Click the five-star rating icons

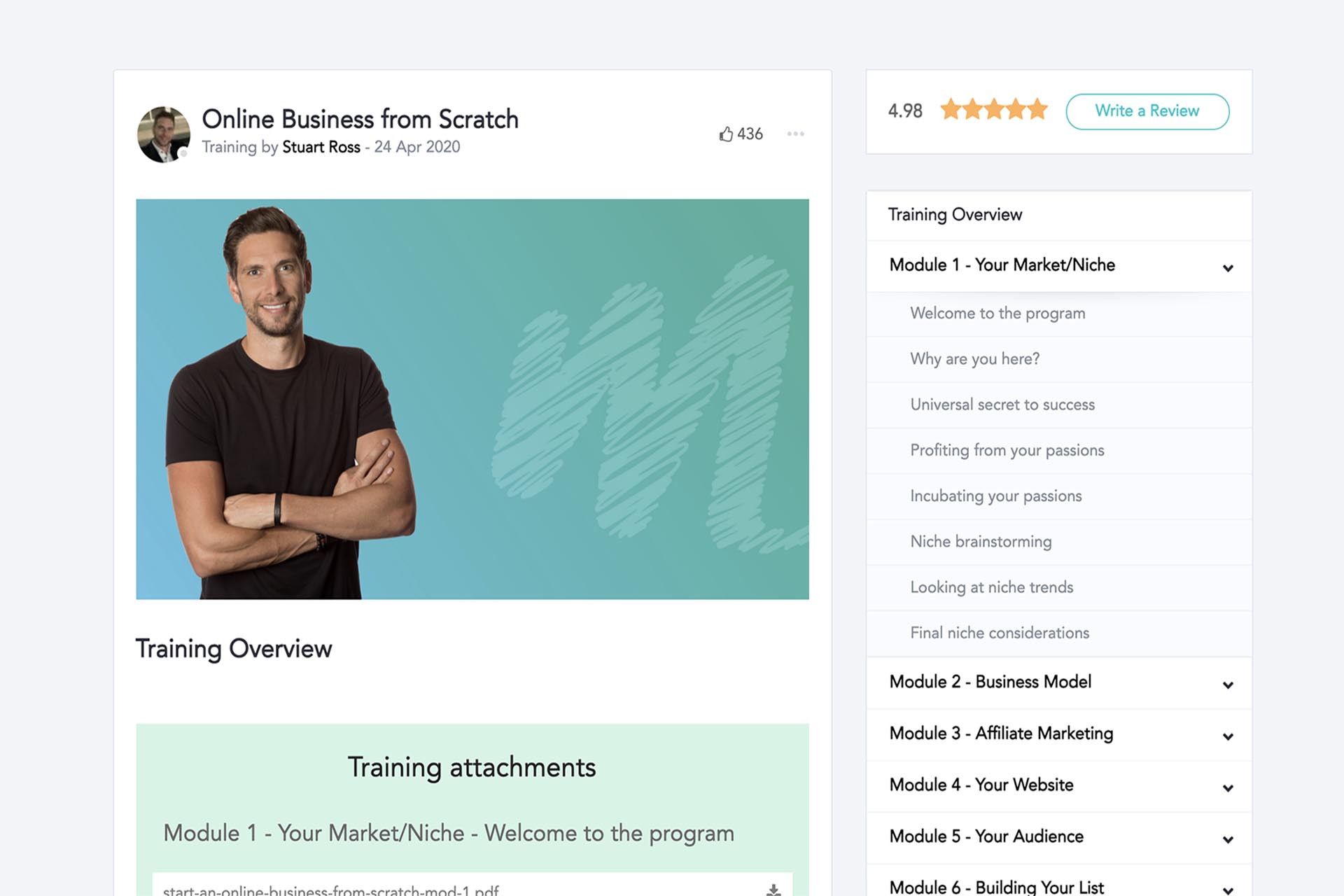click(994, 111)
